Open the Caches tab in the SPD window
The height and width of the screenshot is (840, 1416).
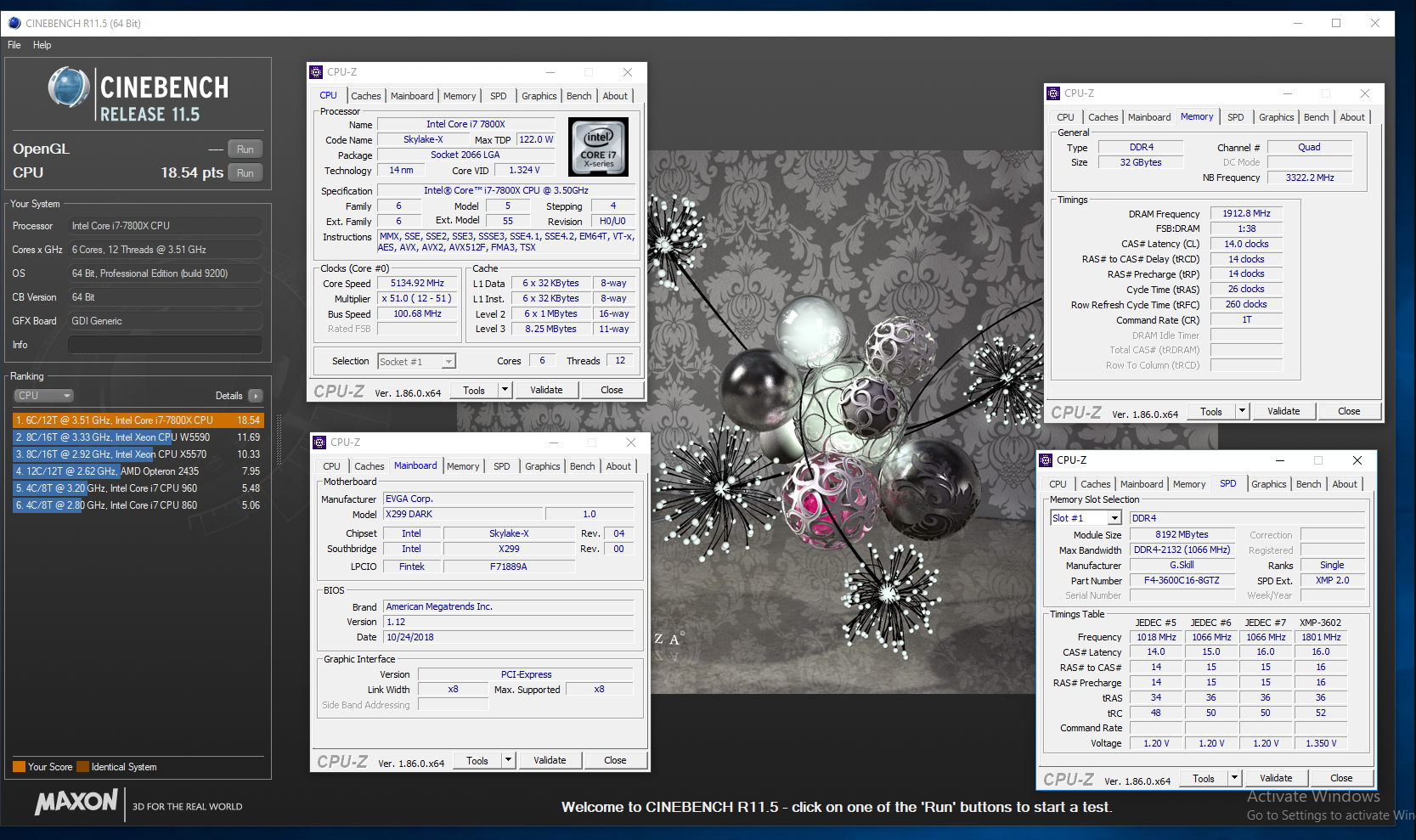click(1096, 484)
